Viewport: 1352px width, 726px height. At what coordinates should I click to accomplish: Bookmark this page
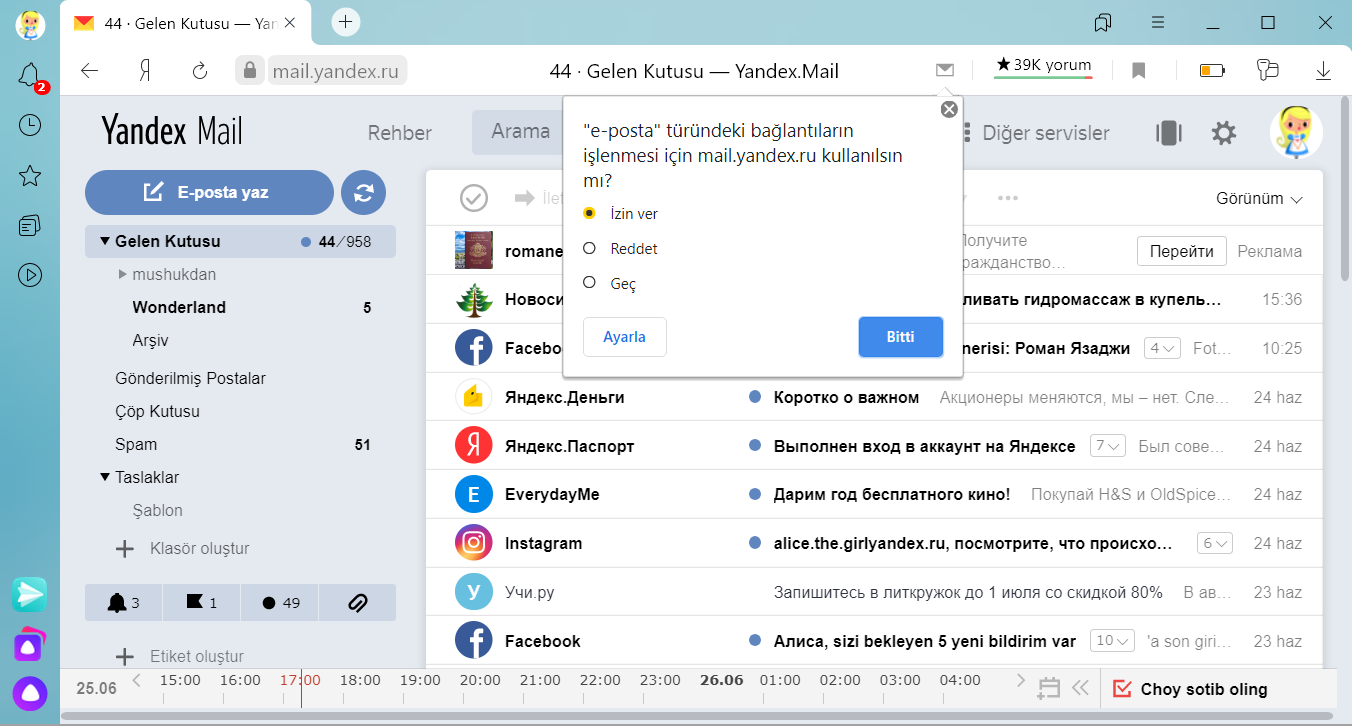[x=1138, y=70]
